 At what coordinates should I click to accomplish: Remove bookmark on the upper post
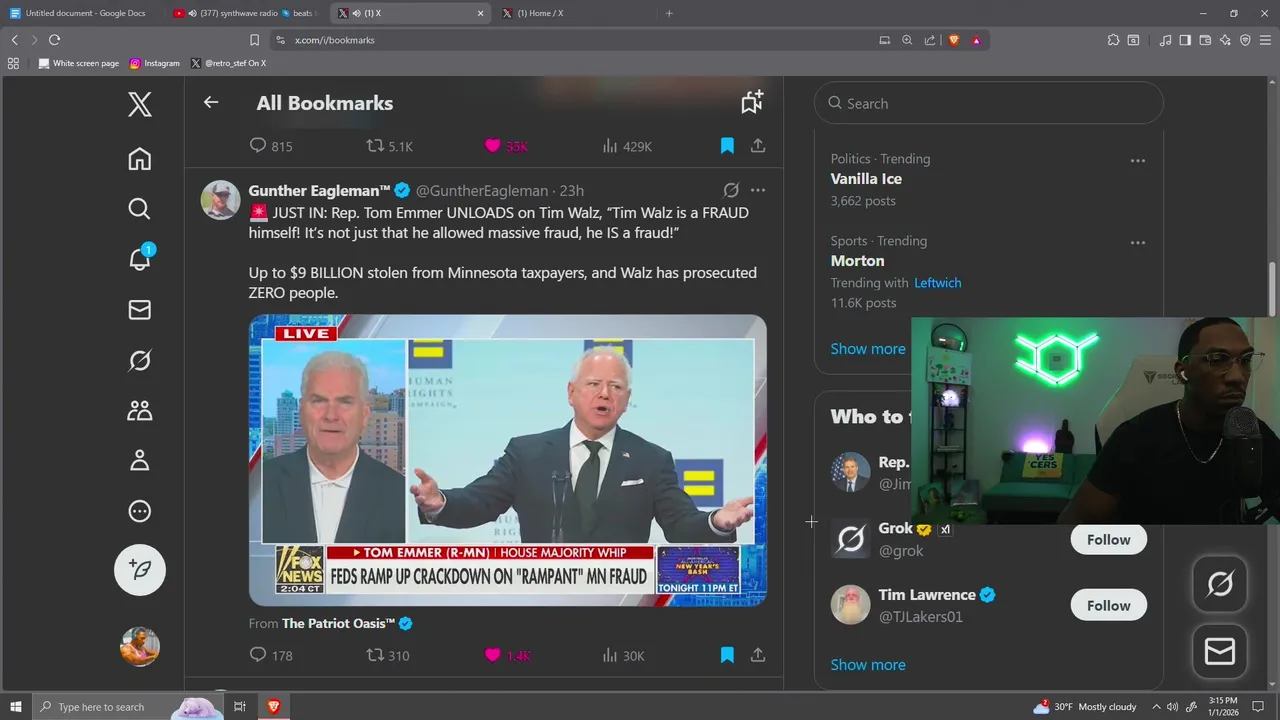coord(727,146)
